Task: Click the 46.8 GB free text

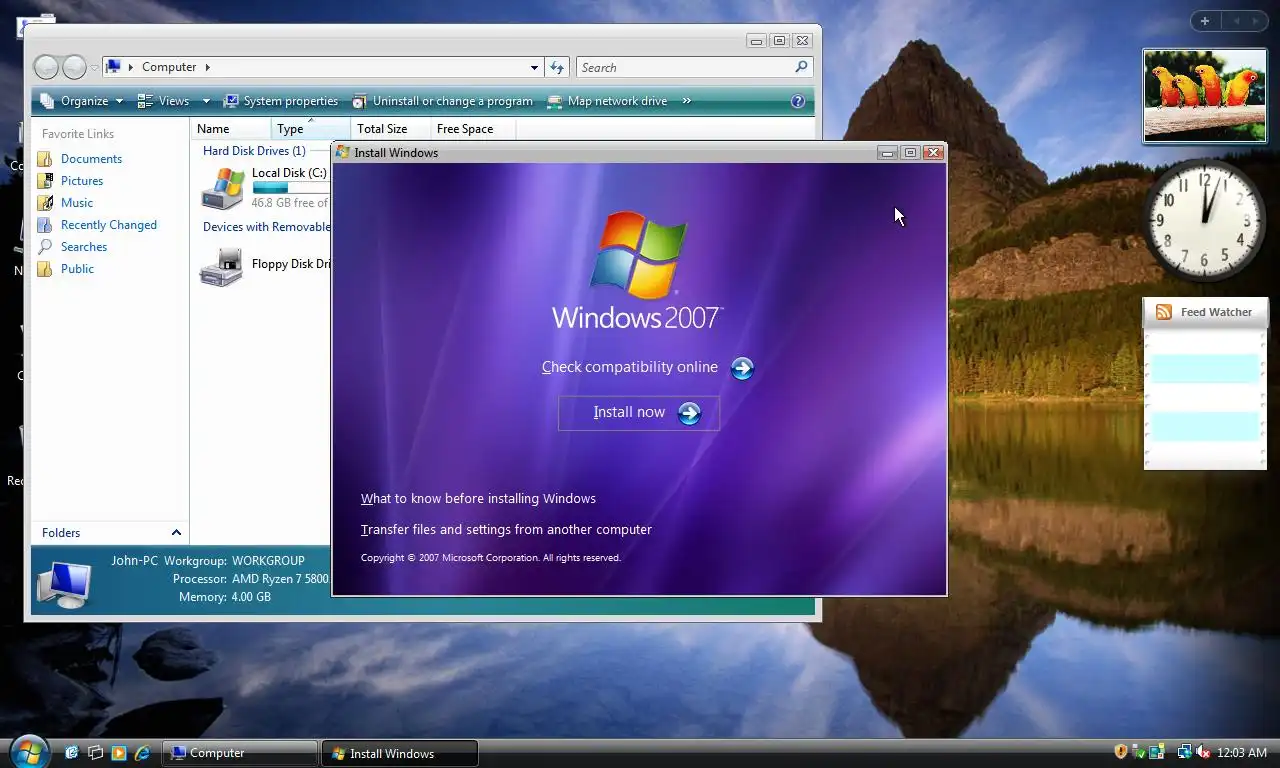Action: pyautogui.click(x=289, y=203)
